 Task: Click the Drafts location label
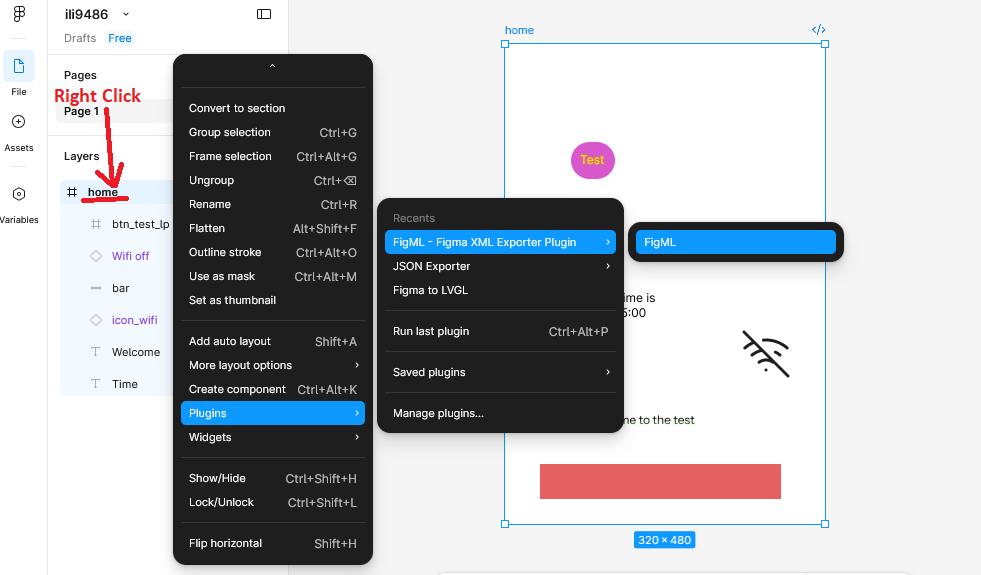click(x=80, y=38)
